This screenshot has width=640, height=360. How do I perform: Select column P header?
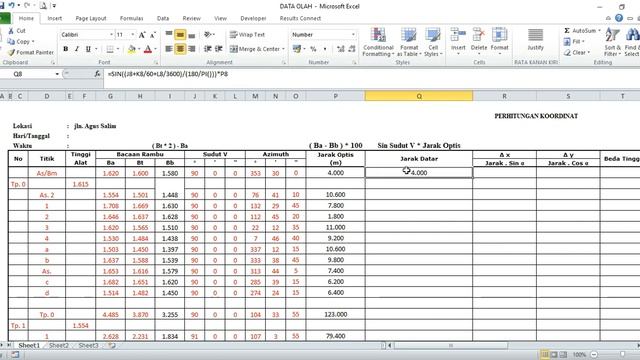335,96
